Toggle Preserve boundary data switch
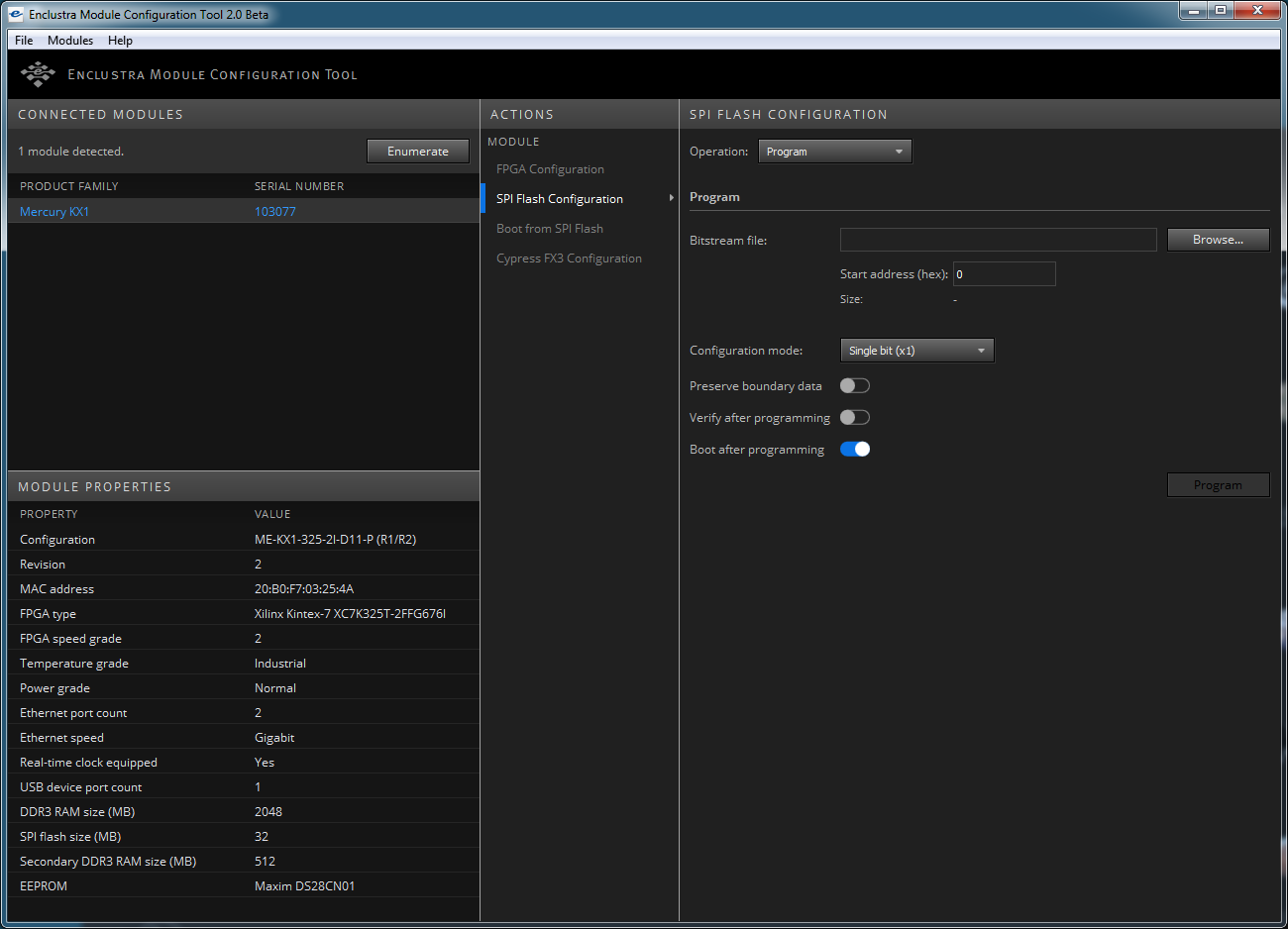Screen dimensions: 1288x929 click(x=855, y=385)
